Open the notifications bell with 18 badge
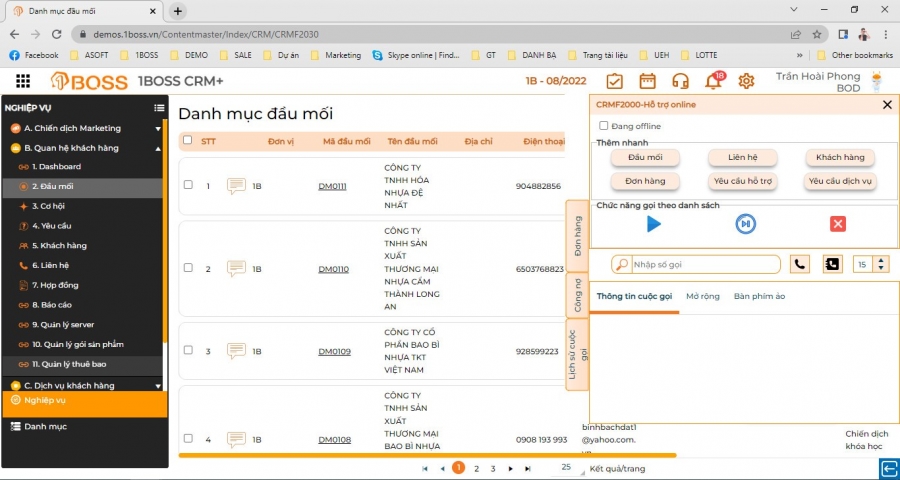This screenshot has height=480, width=900. click(714, 80)
